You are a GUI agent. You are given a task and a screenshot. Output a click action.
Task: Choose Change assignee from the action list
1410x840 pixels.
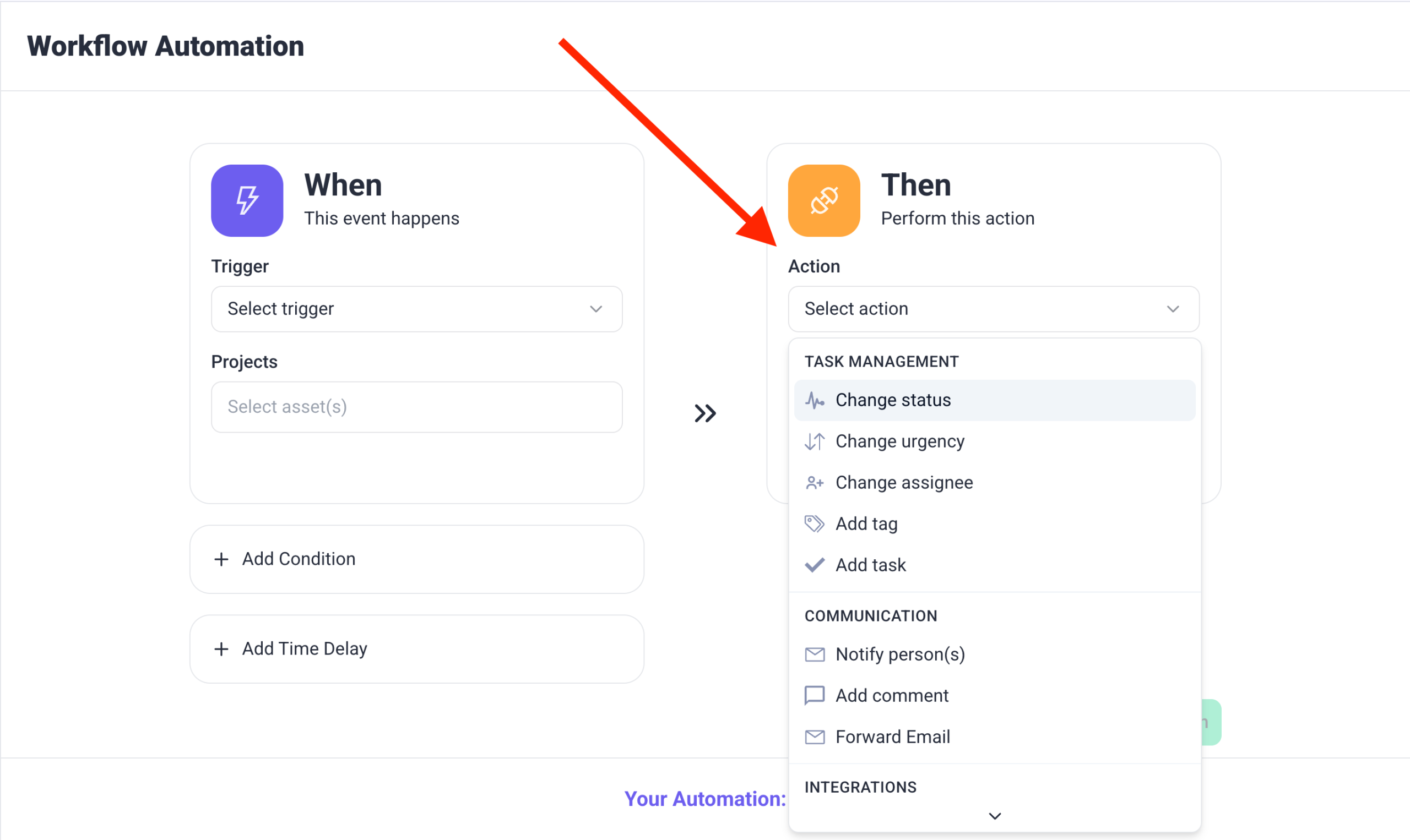904,483
